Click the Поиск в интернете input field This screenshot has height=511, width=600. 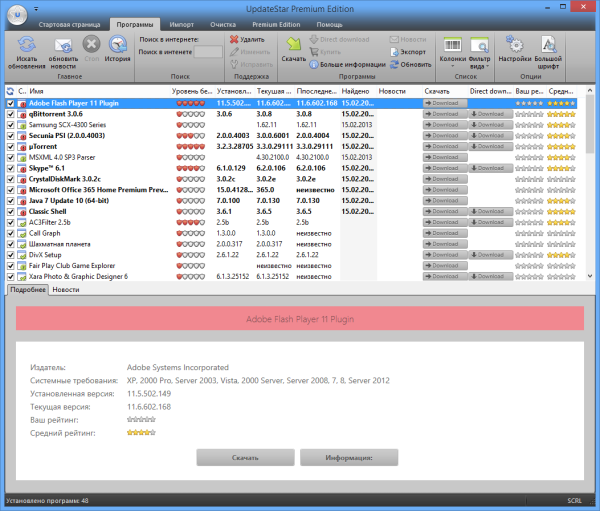coord(208,52)
